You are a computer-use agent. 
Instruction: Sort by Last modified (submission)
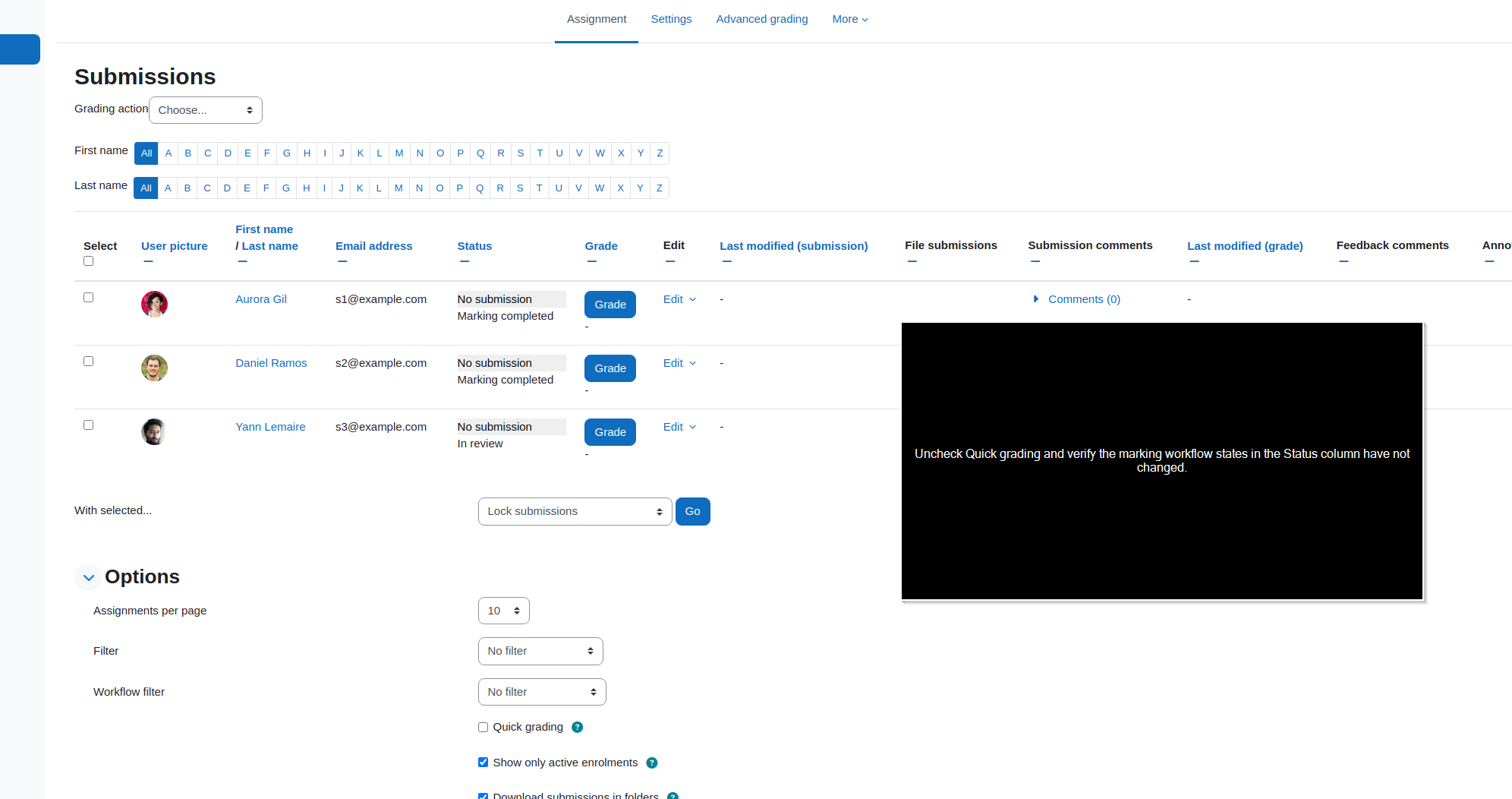(x=794, y=246)
